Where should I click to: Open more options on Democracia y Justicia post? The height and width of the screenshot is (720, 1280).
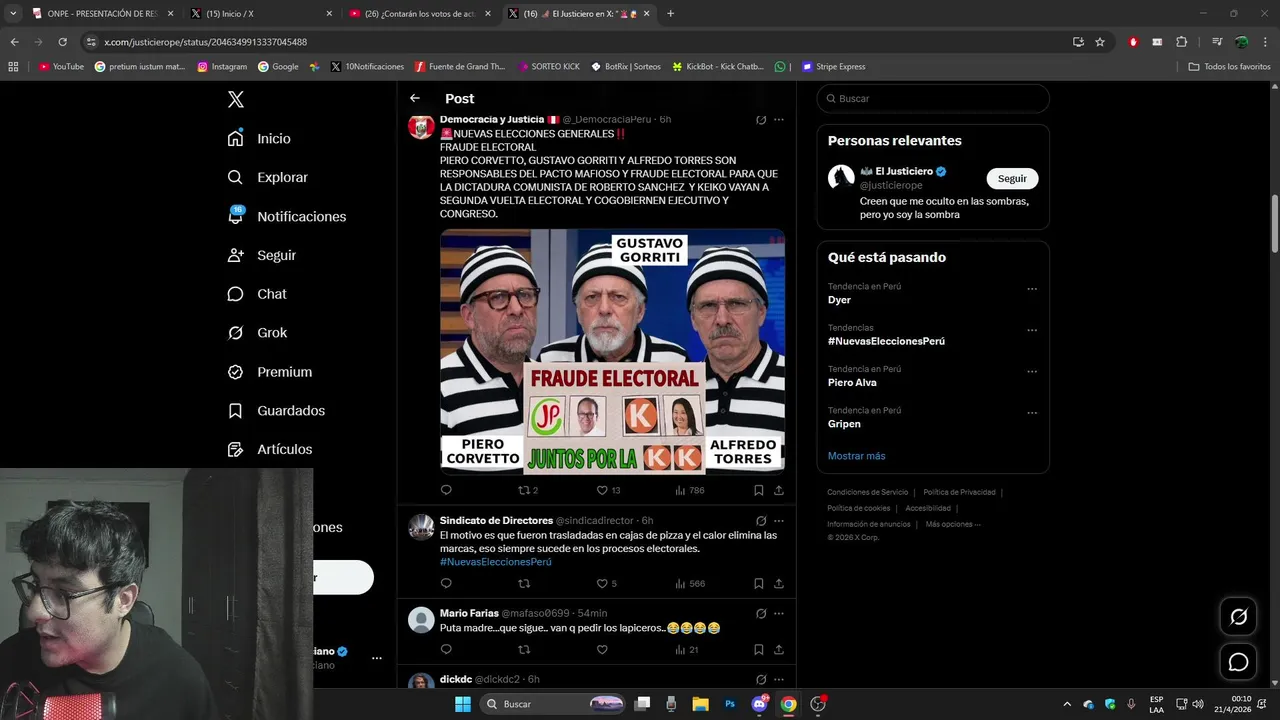coord(779,120)
